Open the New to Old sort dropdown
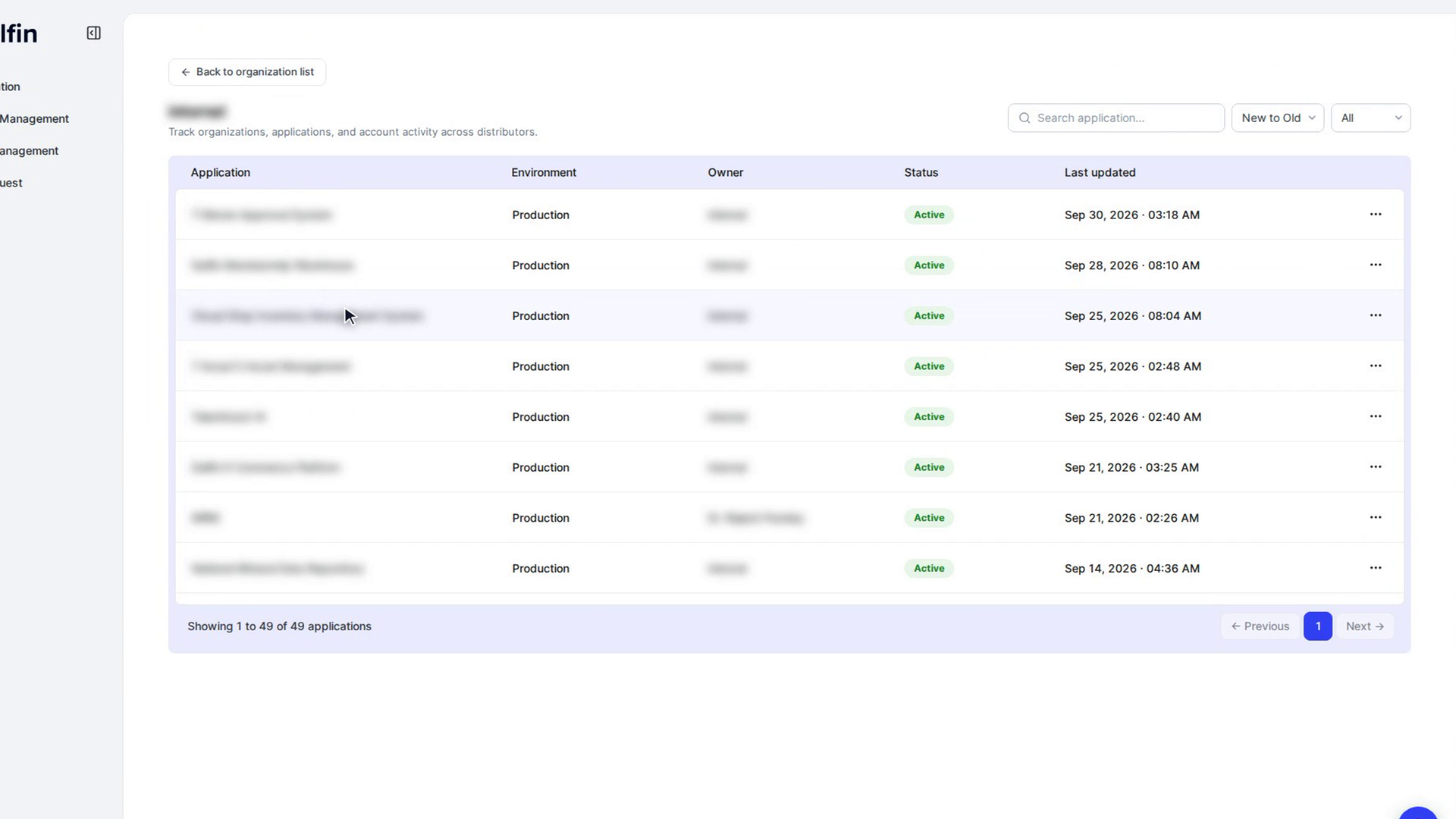The height and width of the screenshot is (819, 1456). coord(1278,118)
